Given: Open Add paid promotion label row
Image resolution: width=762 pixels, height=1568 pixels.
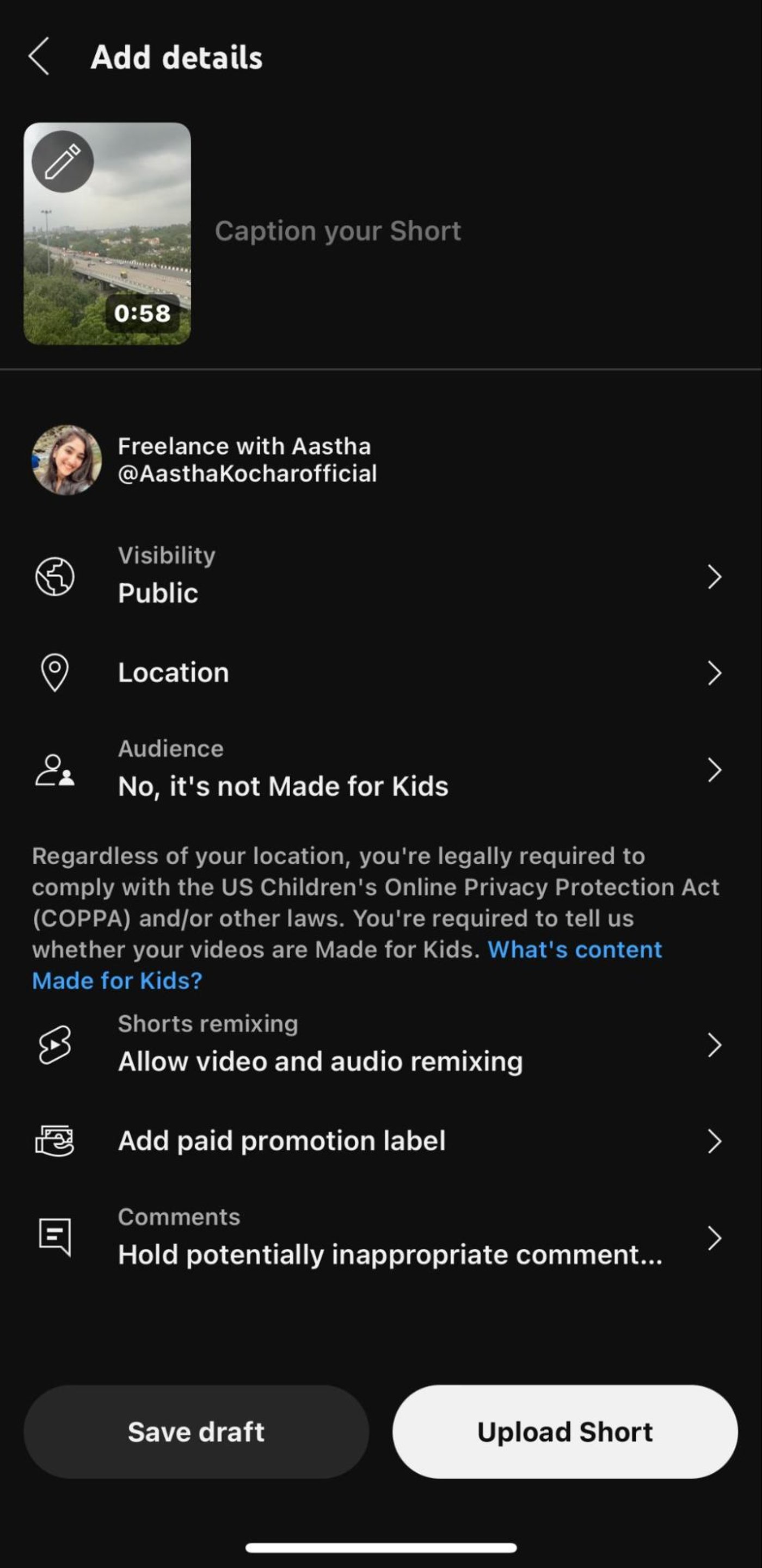Looking at the screenshot, I should [x=281, y=1141].
